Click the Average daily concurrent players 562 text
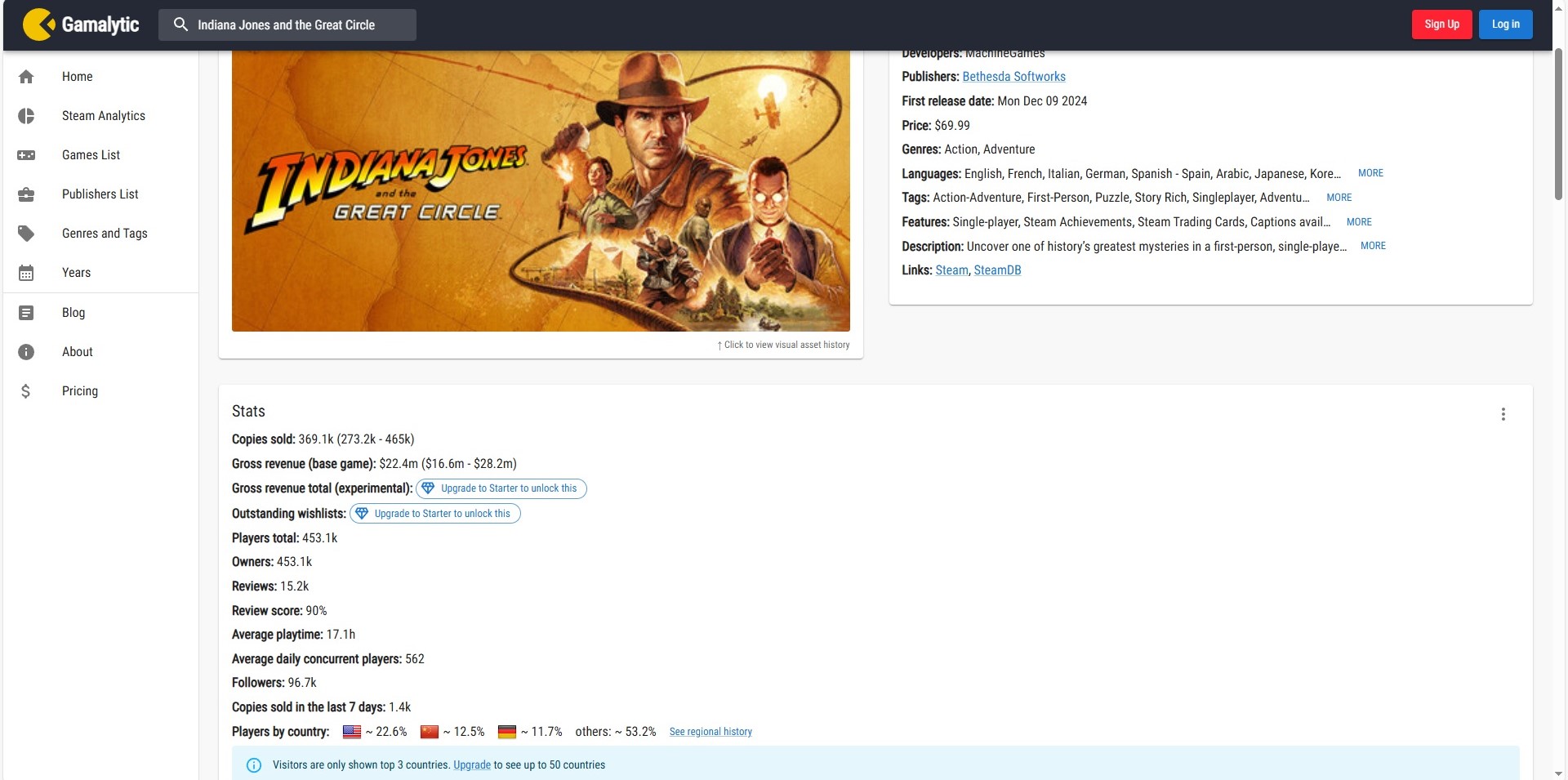 point(328,659)
